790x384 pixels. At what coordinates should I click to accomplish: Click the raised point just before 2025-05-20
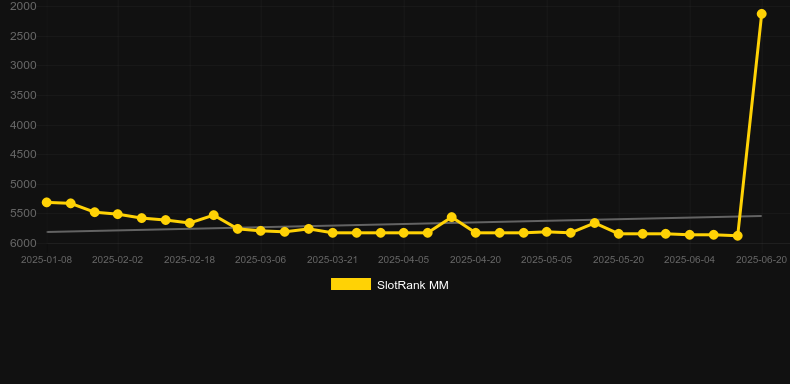595,223
